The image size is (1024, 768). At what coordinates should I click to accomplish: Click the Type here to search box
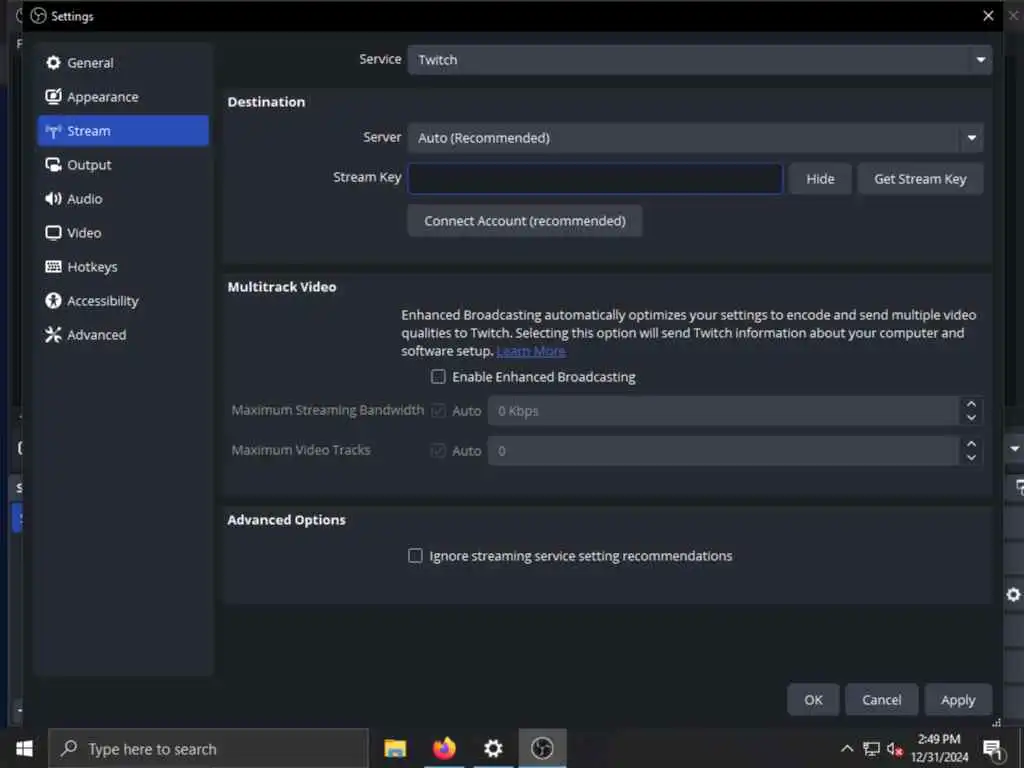click(208, 748)
